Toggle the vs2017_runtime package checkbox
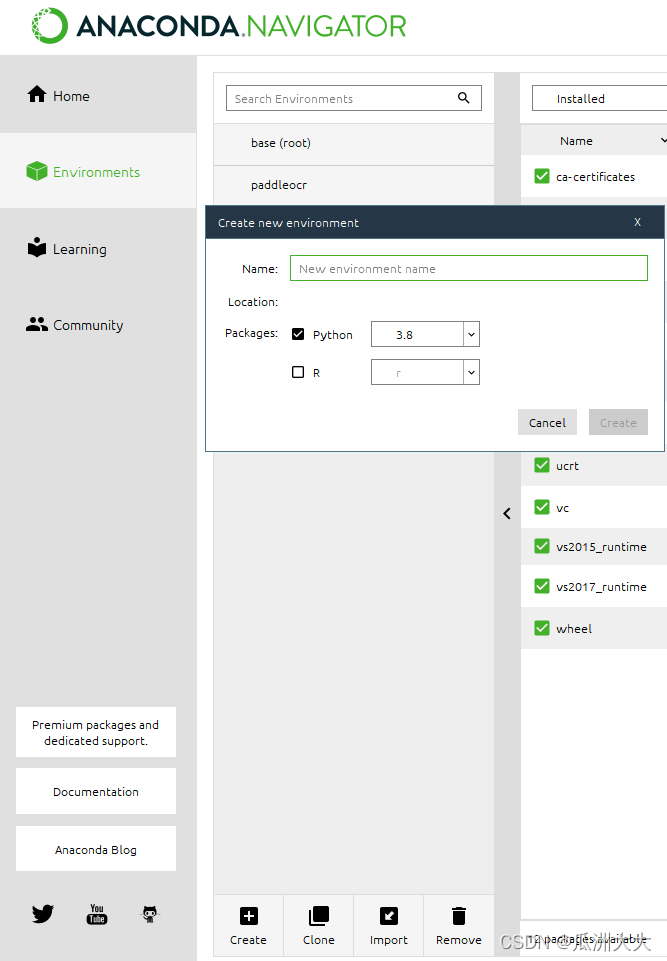Screen dimensions: 667x961 click(x=542, y=587)
